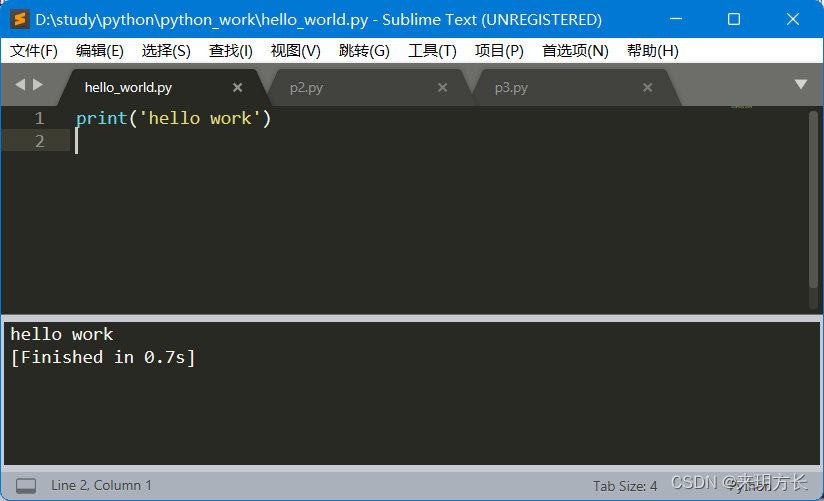
Task: Click the hello work output line
Action: point(62,334)
